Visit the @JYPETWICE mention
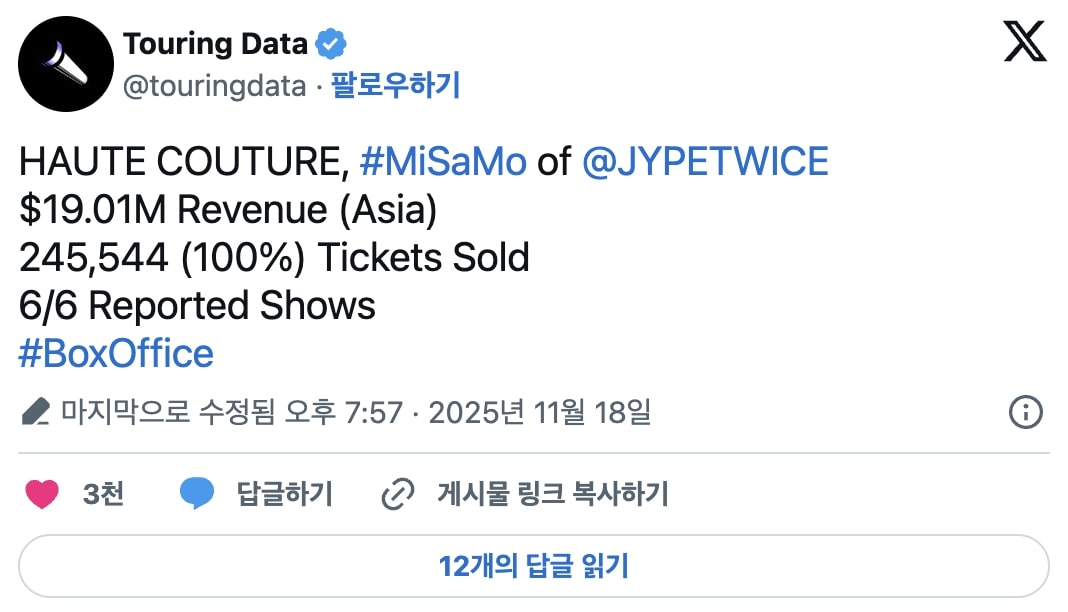This screenshot has height=612, width=1068. [x=705, y=162]
